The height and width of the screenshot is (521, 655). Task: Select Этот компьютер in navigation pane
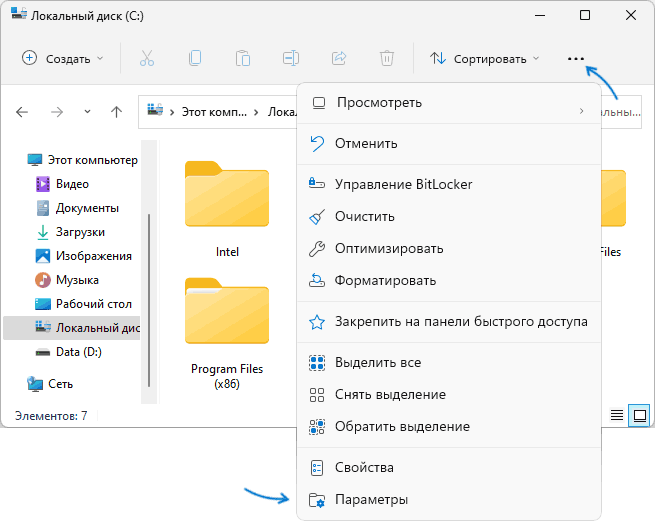point(82,160)
